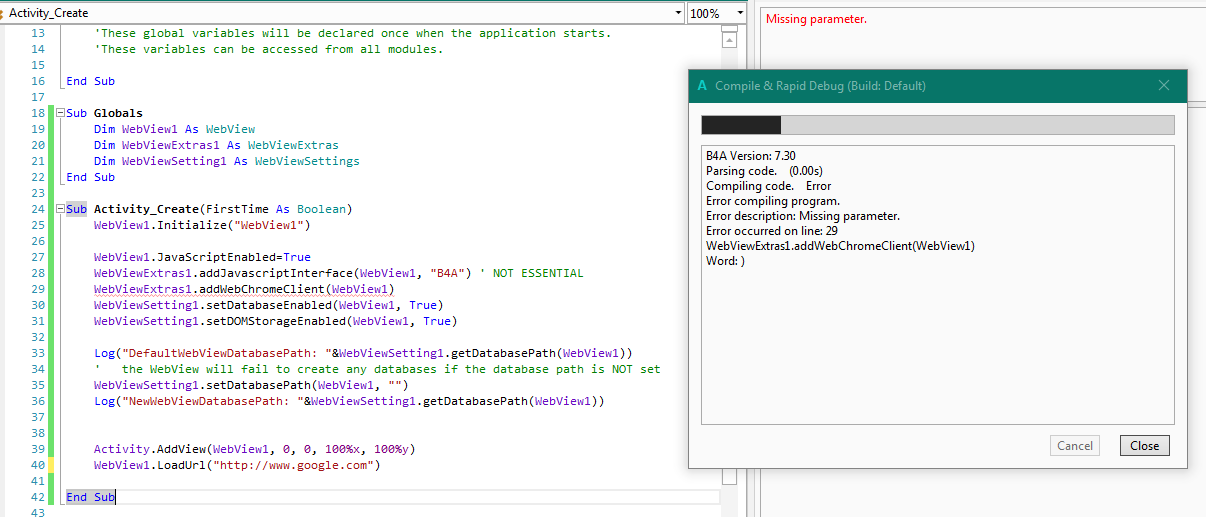1206x517 pixels.
Task: Click line number 29 in the gutter
Action: tap(37, 289)
